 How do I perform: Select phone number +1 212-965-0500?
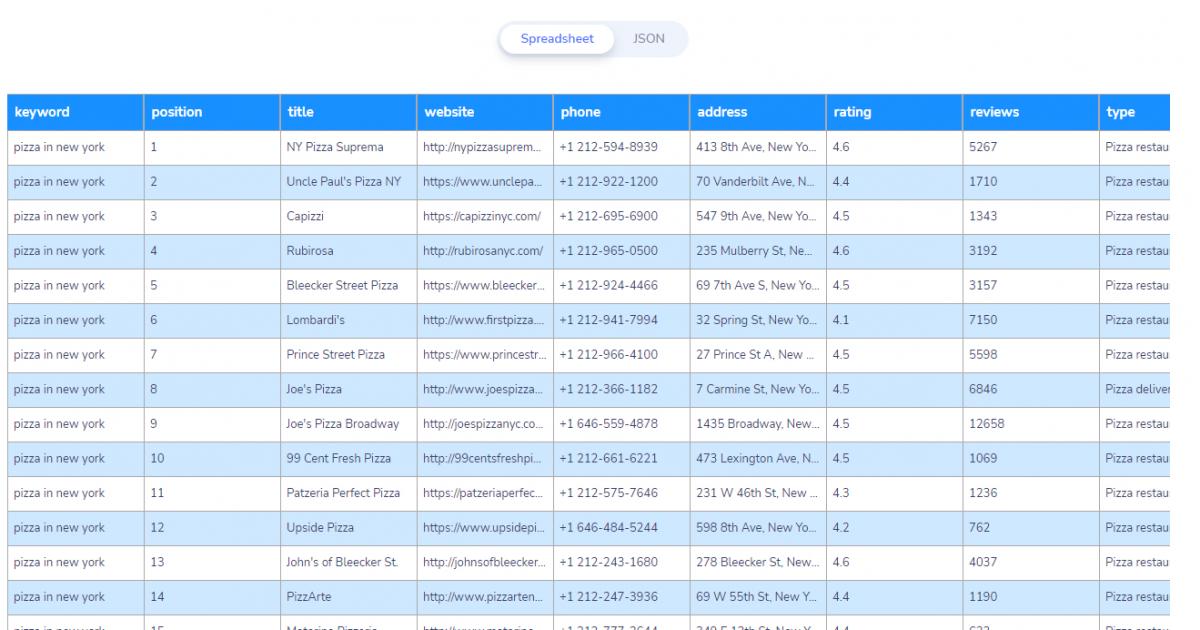[621, 251]
